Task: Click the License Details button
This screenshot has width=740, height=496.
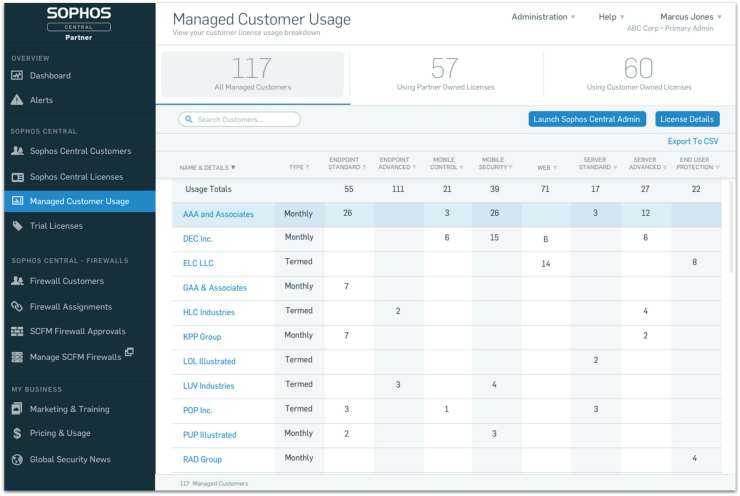Action: pos(687,119)
